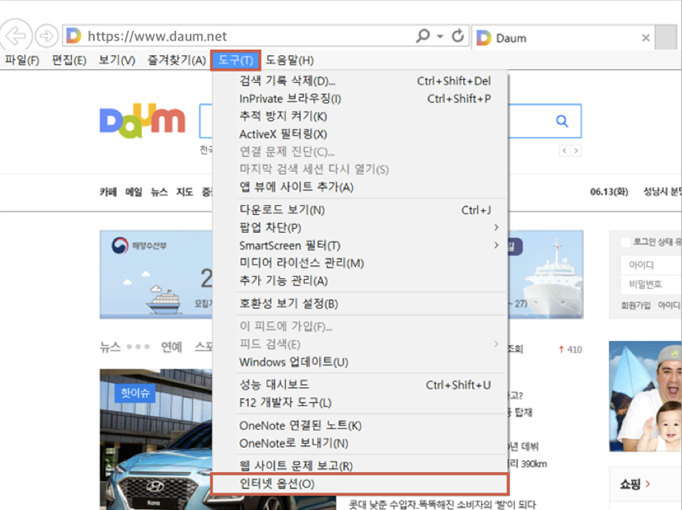Choose 추적 방지 켜기(K) menu entry
Viewport: 682px width, 510px height.
pyautogui.click(x=360, y=116)
